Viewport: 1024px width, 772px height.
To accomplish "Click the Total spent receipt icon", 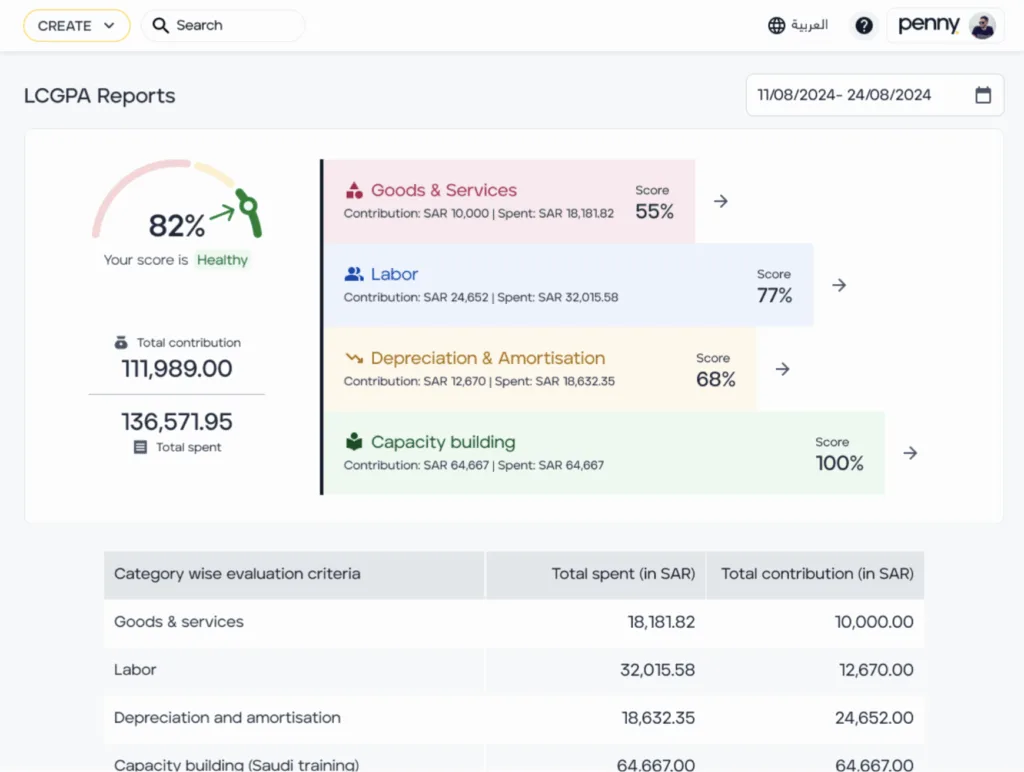I will pyautogui.click(x=140, y=447).
